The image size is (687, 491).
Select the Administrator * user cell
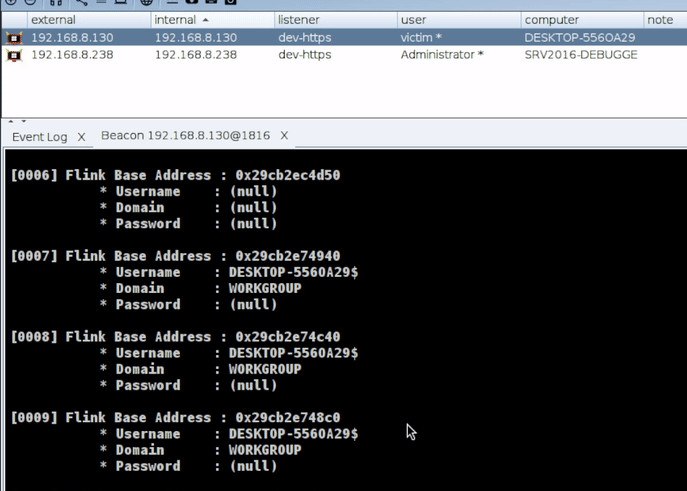coord(442,55)
